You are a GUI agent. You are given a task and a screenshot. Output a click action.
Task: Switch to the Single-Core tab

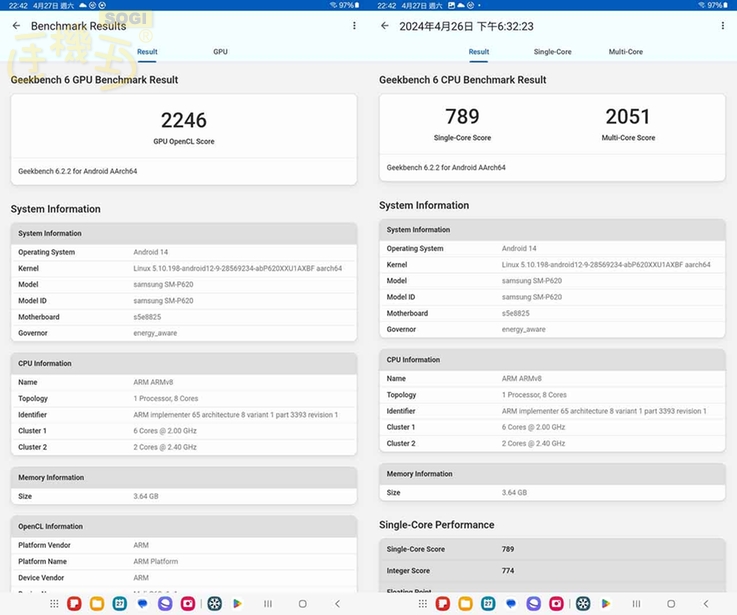pos(553,52)
